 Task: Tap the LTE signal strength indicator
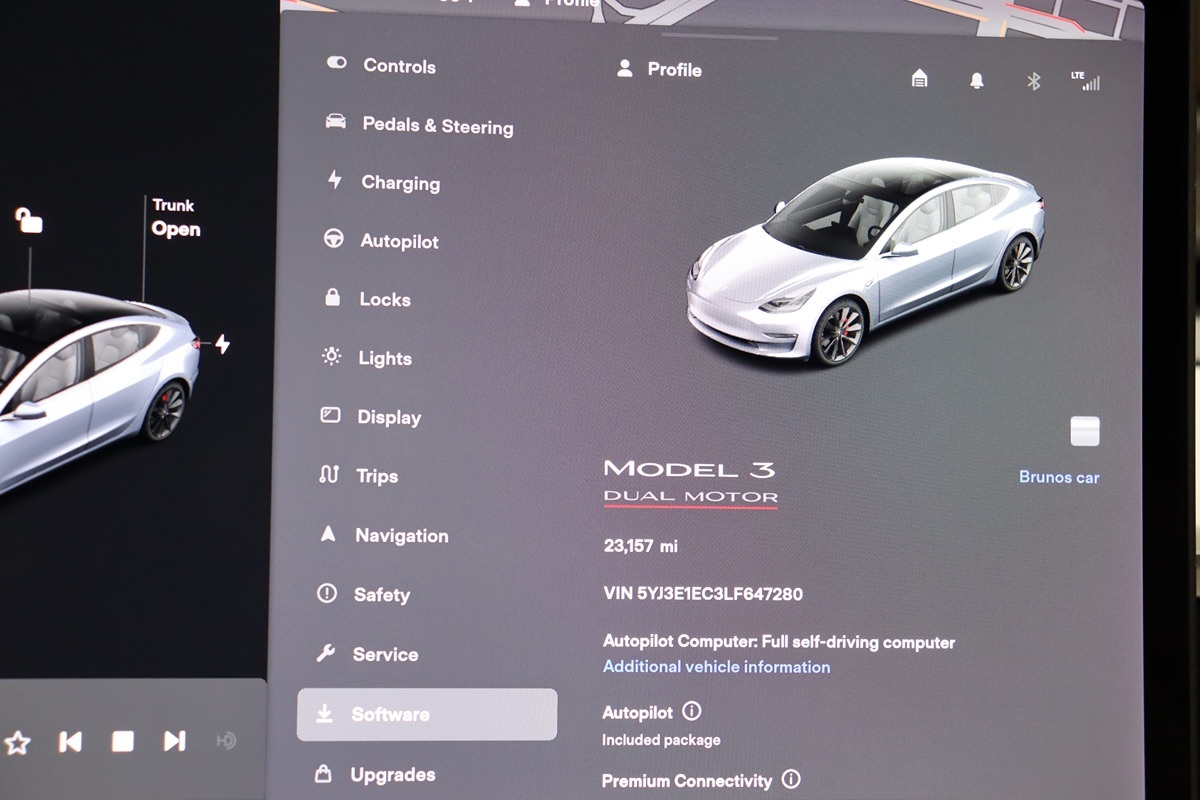(1089, 82)
